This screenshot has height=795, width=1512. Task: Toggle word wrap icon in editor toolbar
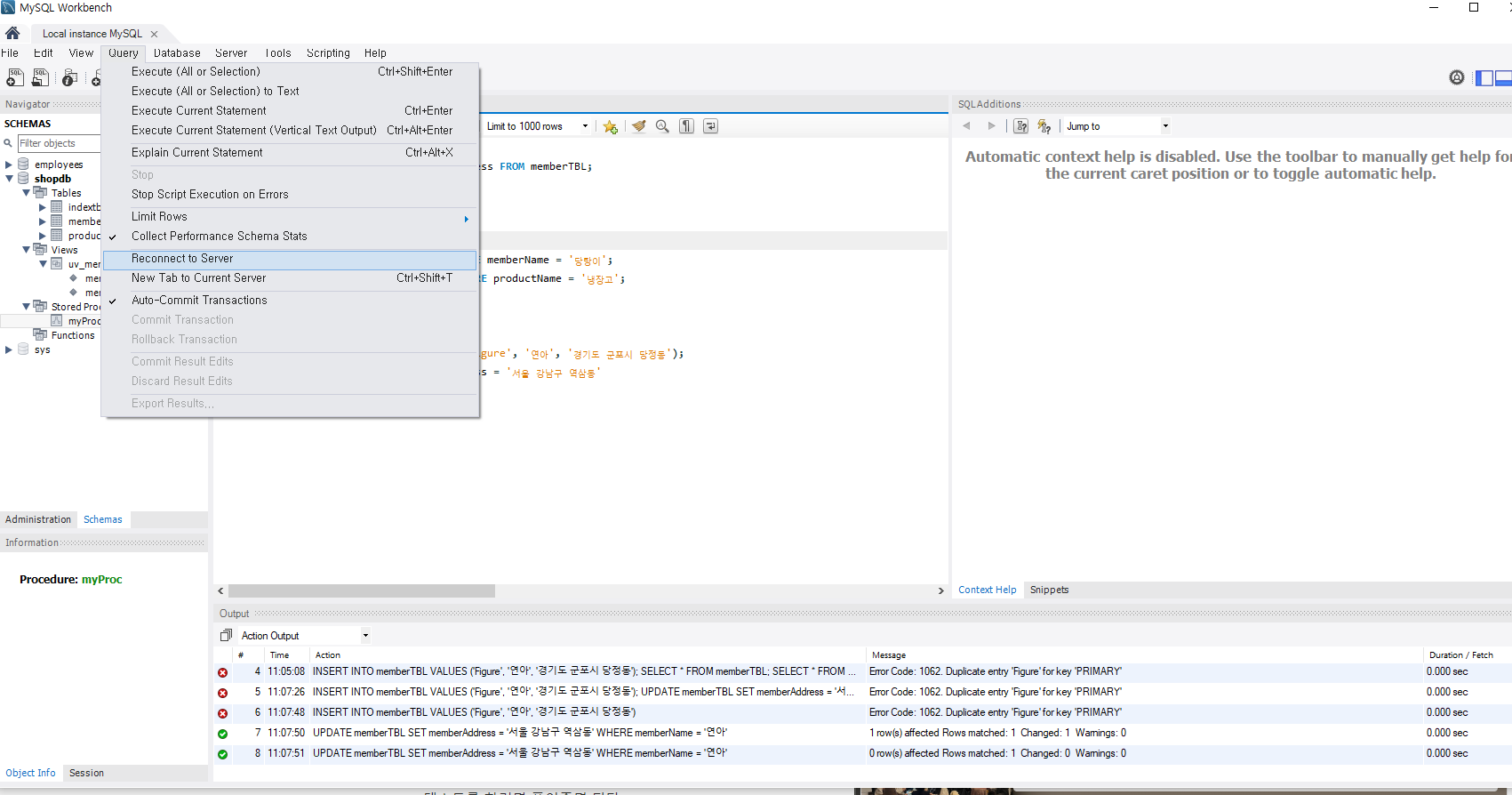tap(710, 126)
